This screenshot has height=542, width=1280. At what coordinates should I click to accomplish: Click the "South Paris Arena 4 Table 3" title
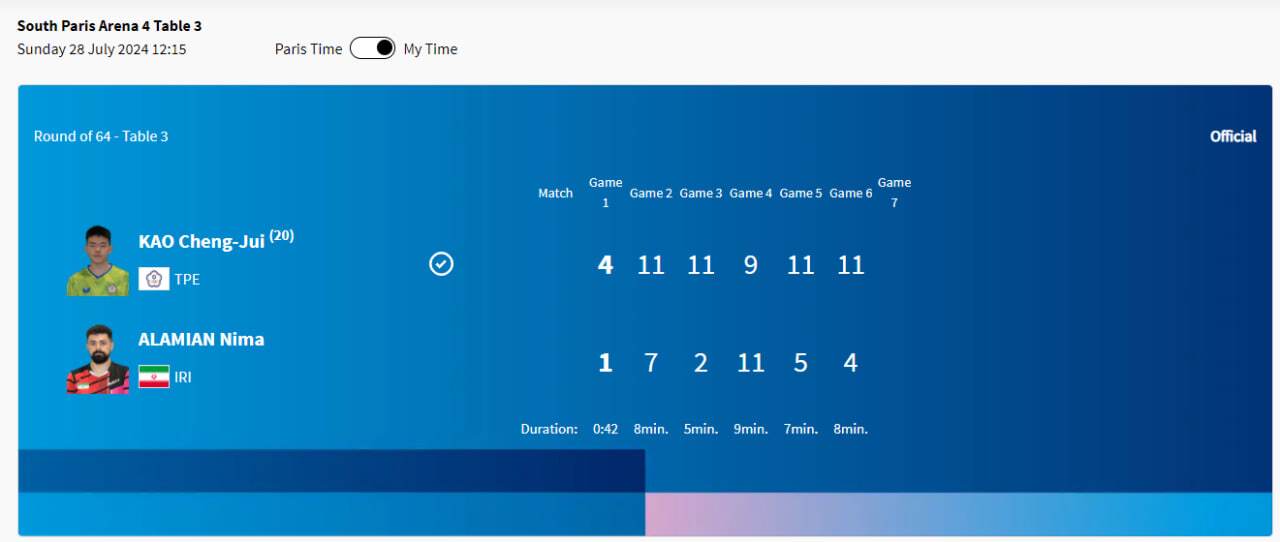109,26
